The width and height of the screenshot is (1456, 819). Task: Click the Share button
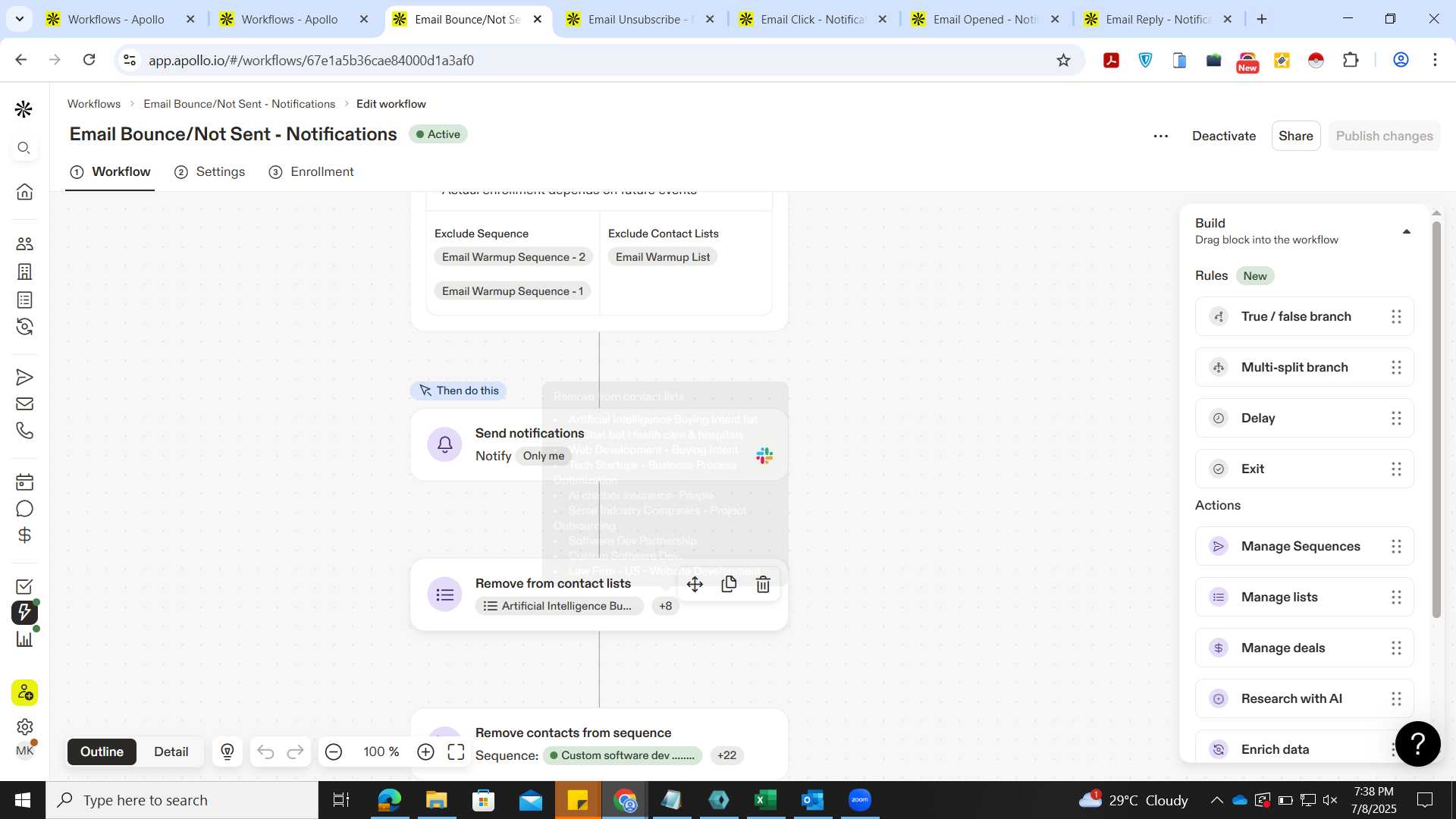coord(1296,136)
